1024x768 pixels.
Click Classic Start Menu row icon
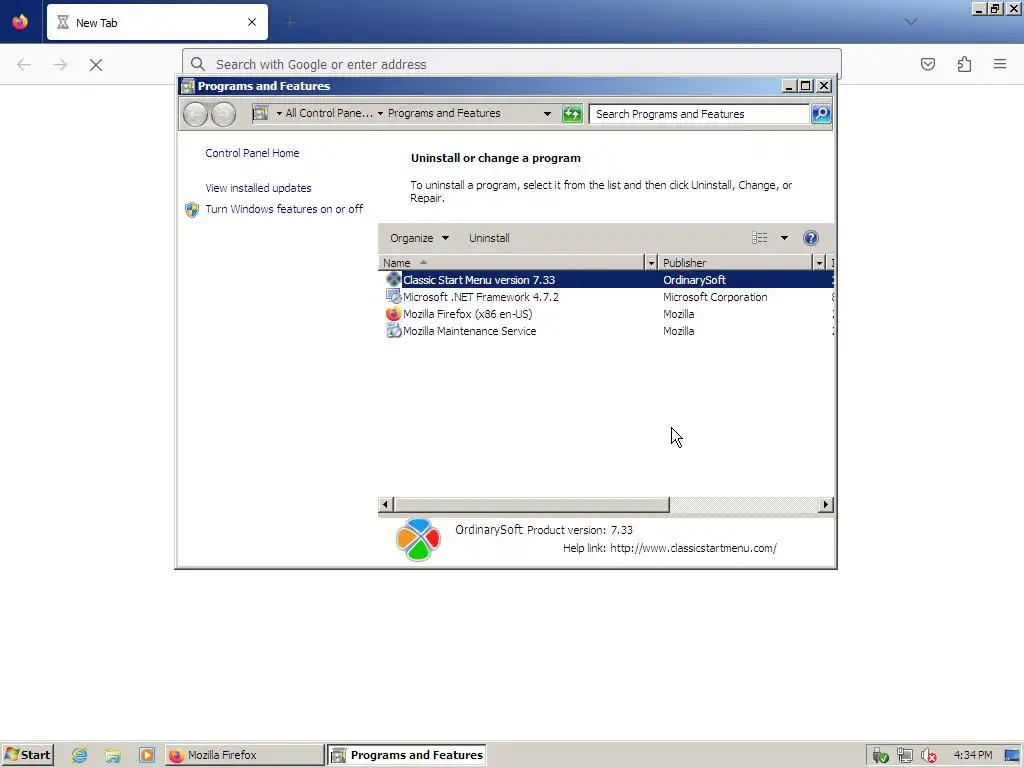[x=393, y=280]
